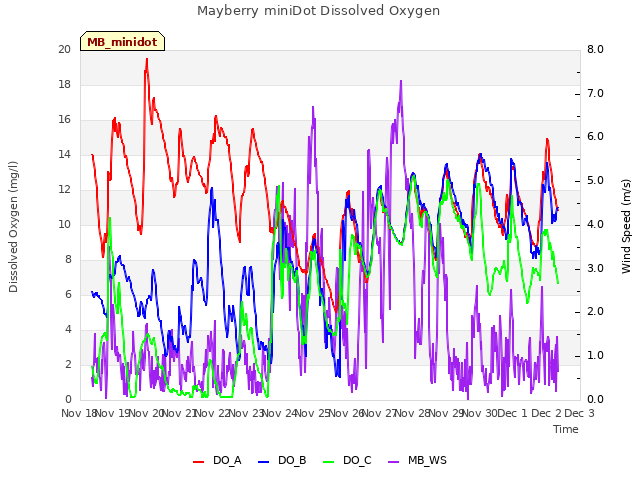The image size is (640, 480).
Task: Select the DO_A legend label
Action: 227,460
